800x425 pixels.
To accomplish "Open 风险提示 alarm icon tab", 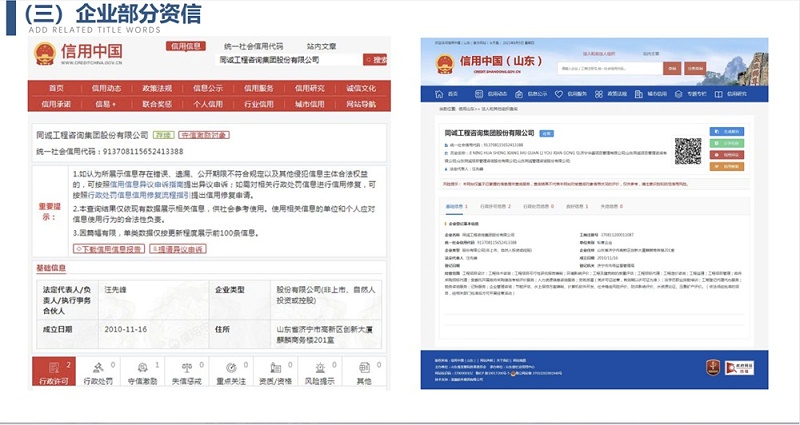I will (x=320, y=371).
